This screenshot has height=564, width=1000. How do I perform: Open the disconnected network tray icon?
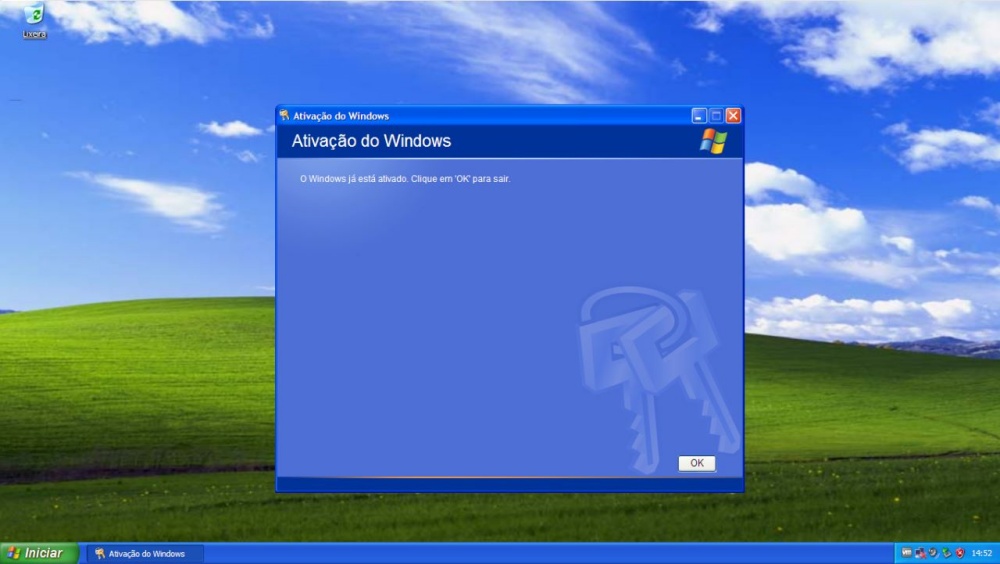(920, 553)
